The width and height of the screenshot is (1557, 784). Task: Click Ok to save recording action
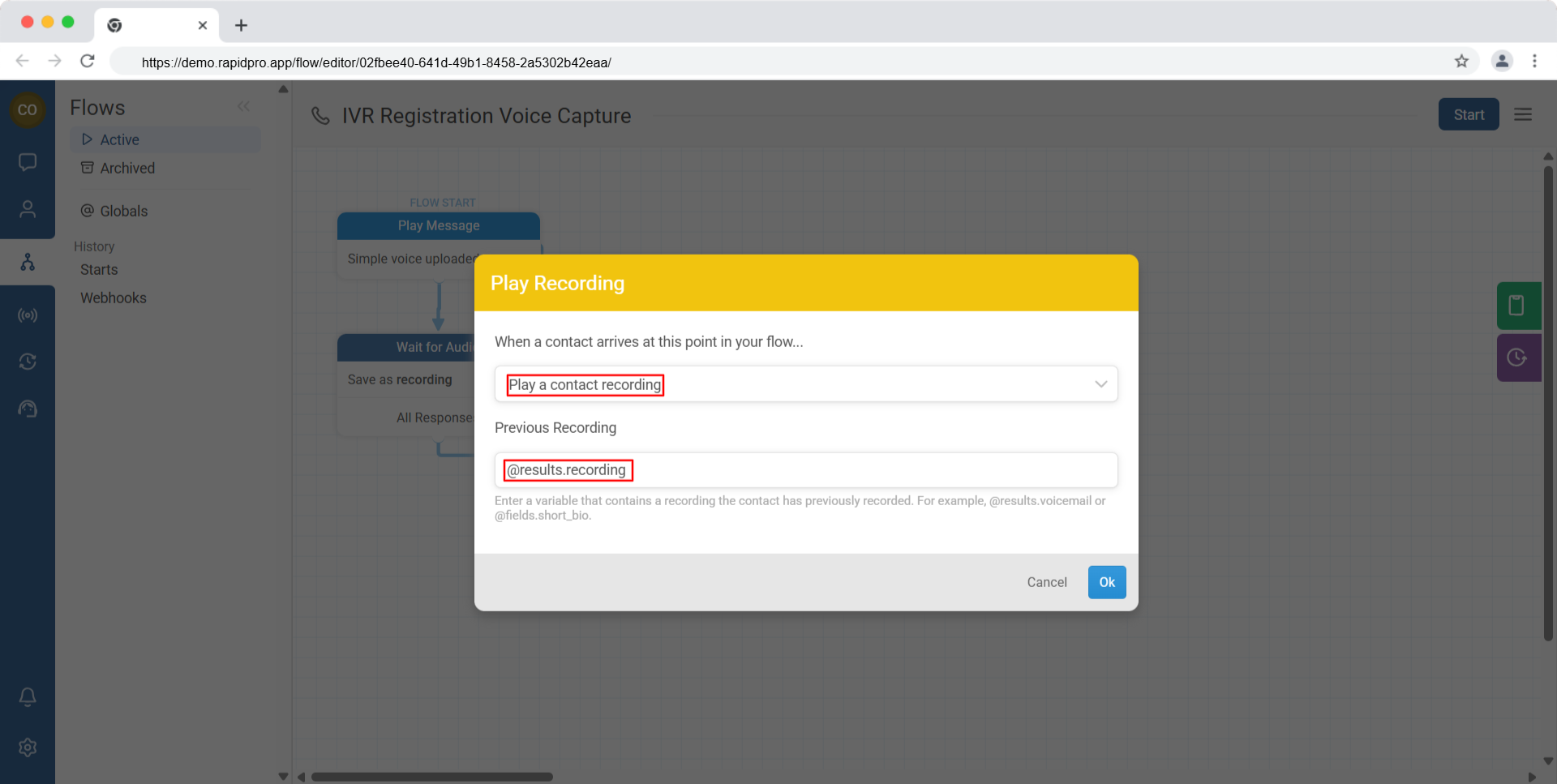point(1106,582)
